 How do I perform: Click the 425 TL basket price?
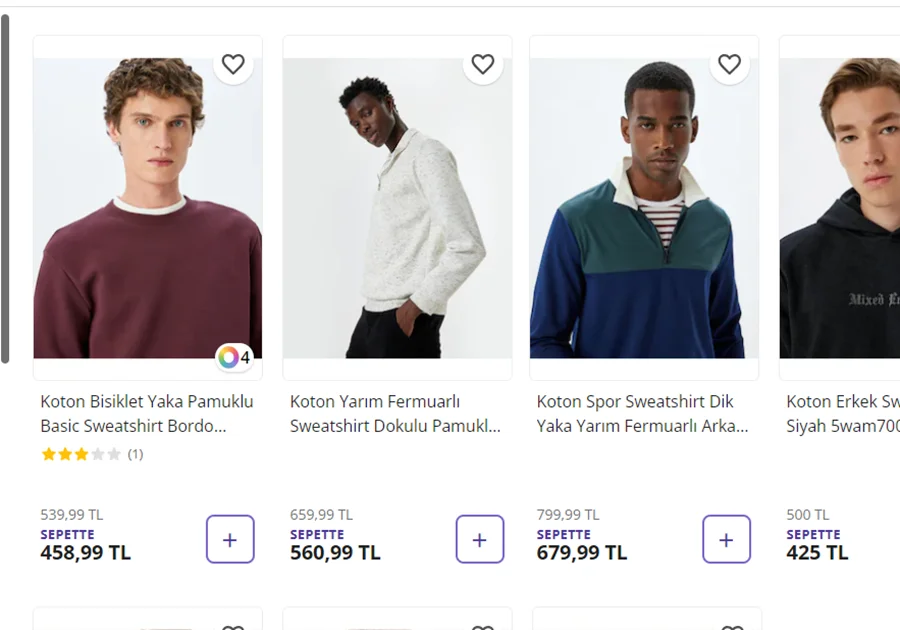click(x=817, y=552)
